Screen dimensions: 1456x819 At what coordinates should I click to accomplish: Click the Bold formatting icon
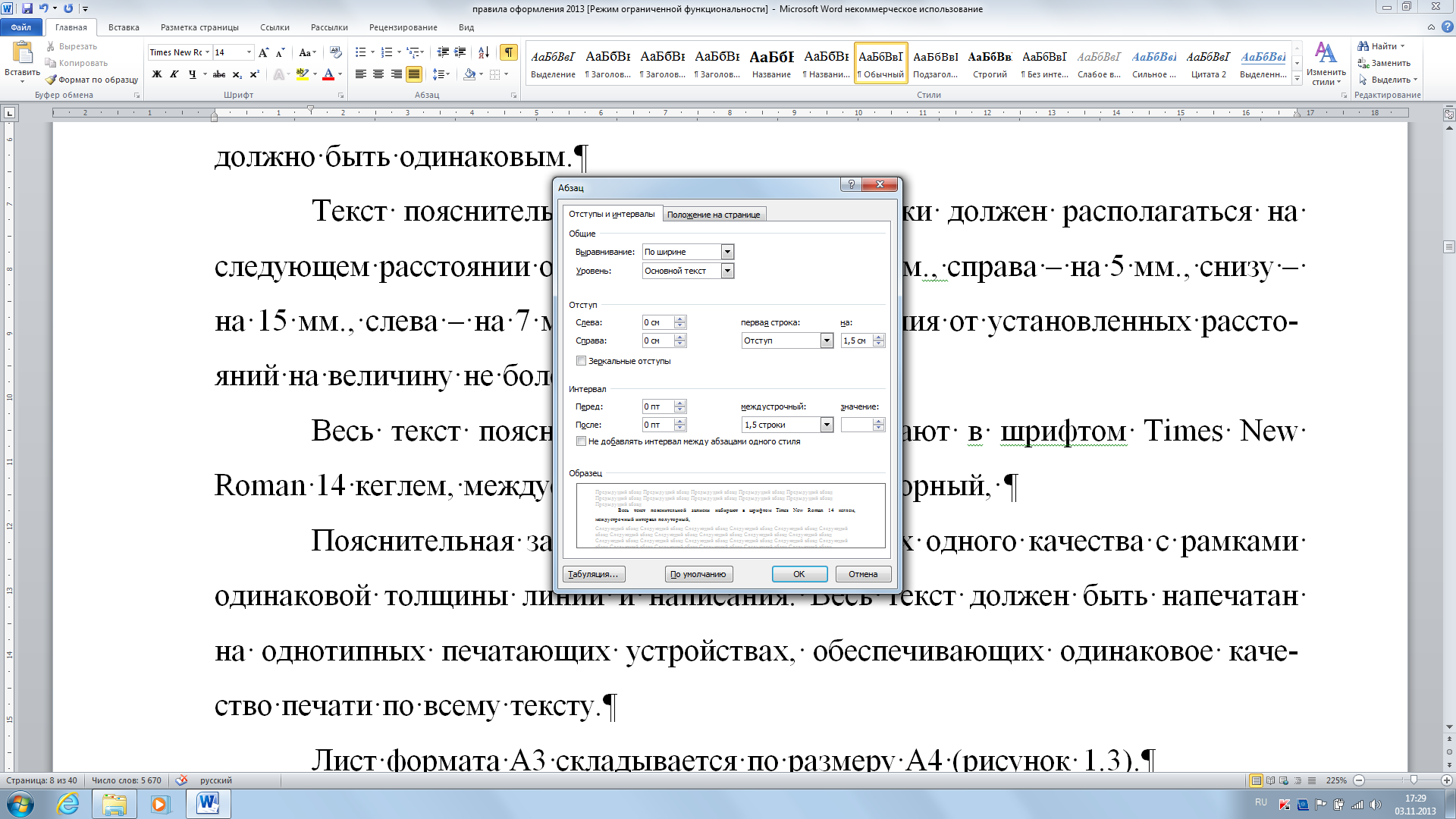coord(157,74)
